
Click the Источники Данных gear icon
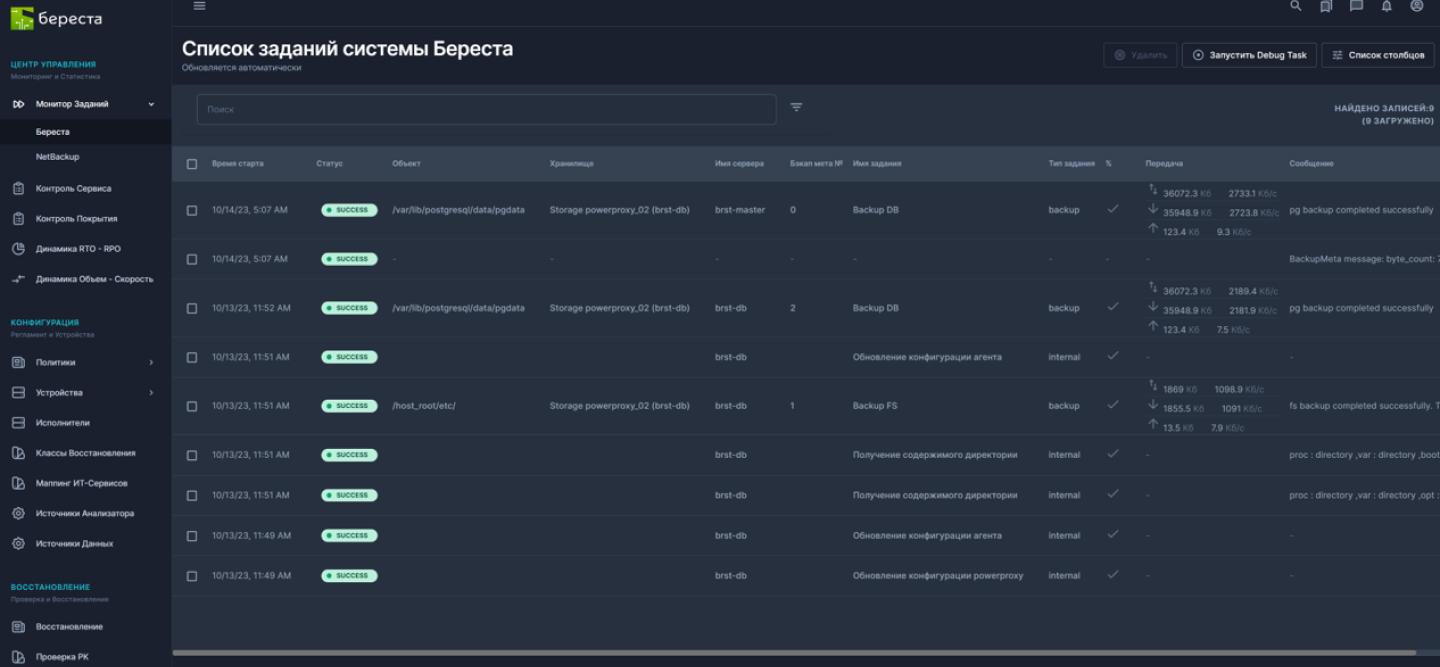pyautogui.click(x=18, y=544)
